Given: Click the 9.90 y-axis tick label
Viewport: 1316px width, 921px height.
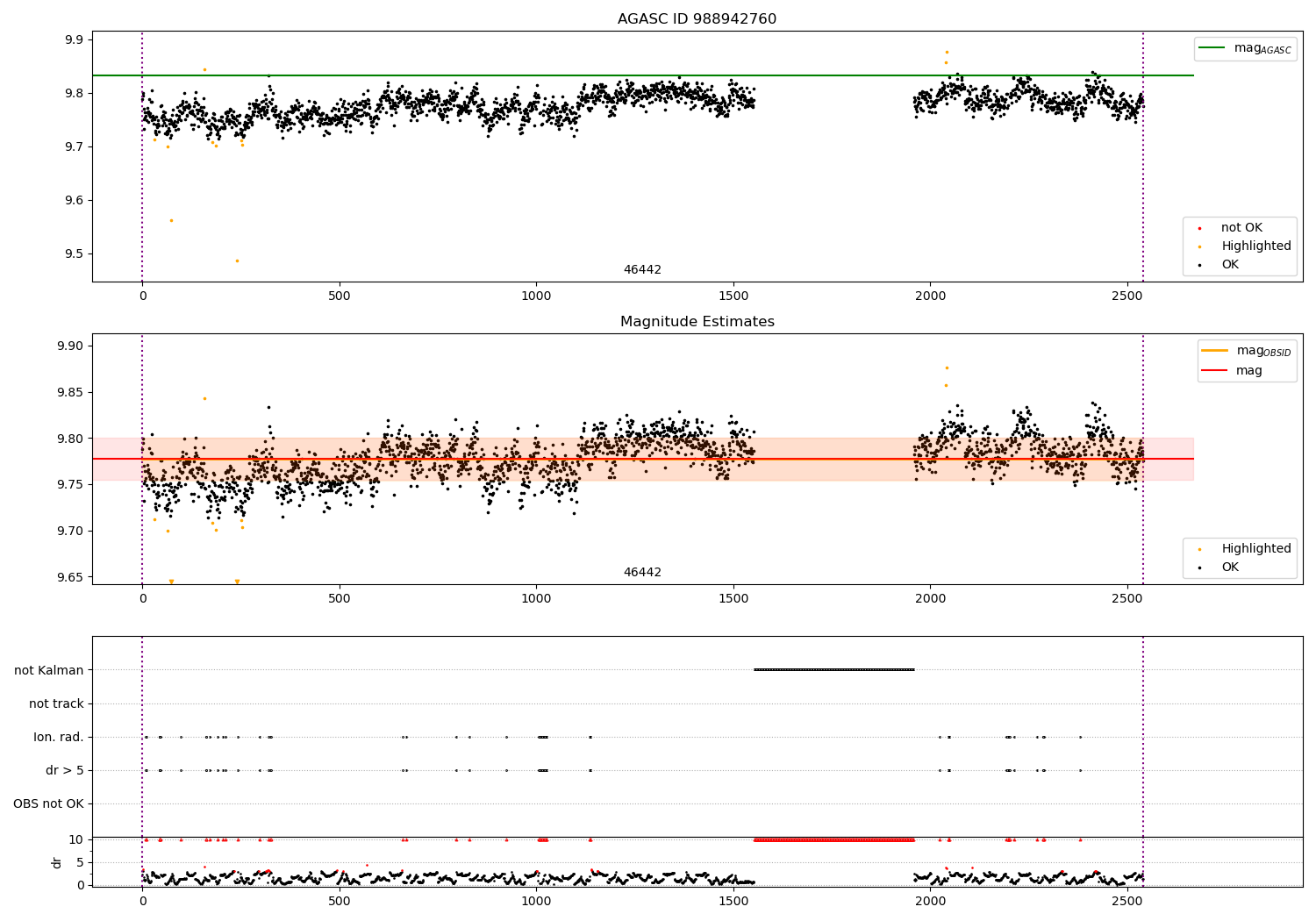Looking at the screenshot, I should [71, 346].
